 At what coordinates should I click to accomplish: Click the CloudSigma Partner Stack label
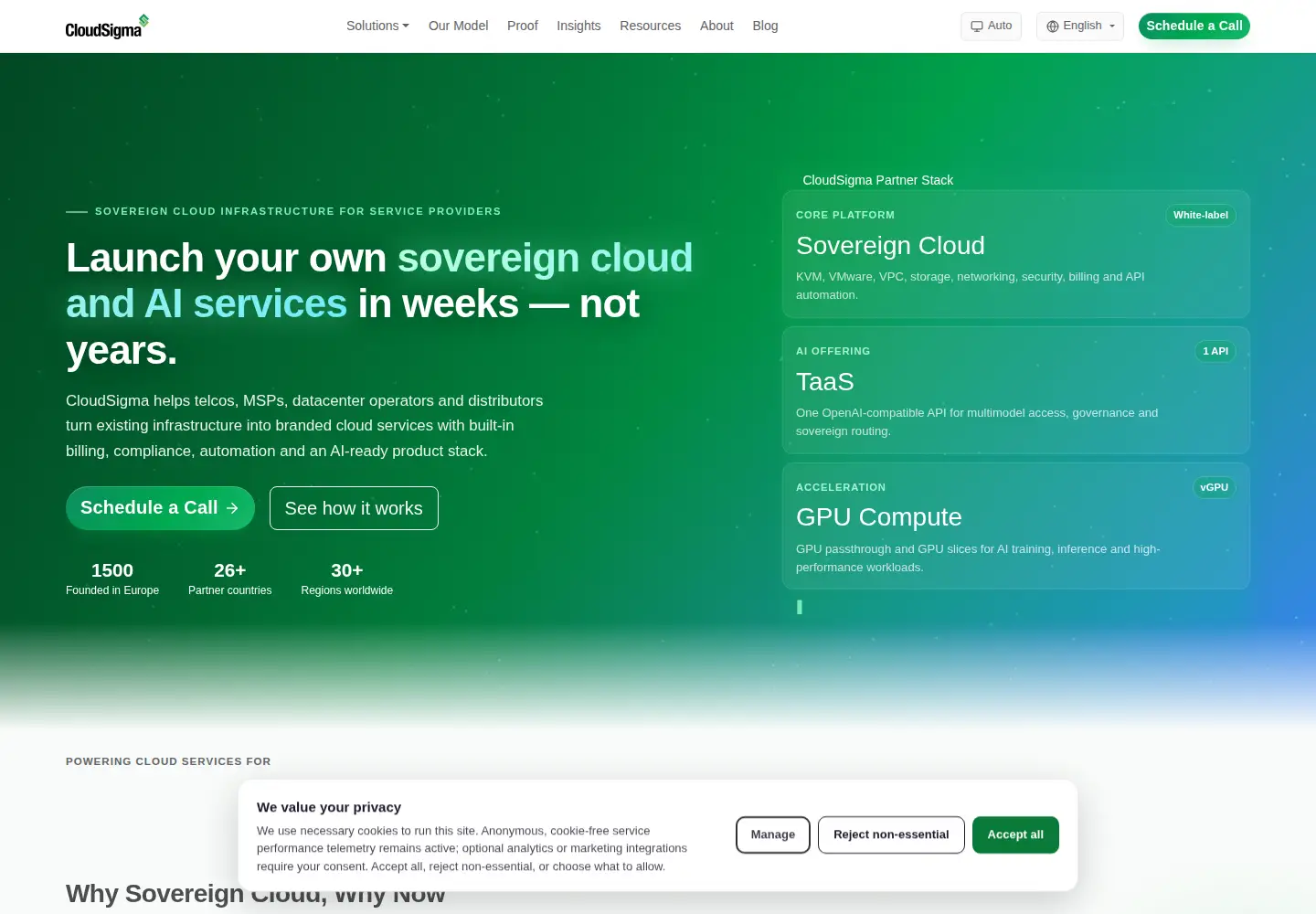pos(877,180)
